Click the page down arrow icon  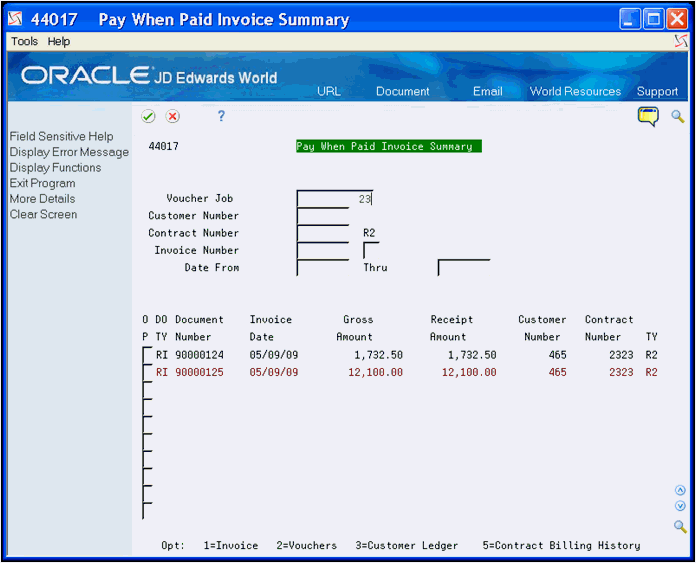coord(680,506)
